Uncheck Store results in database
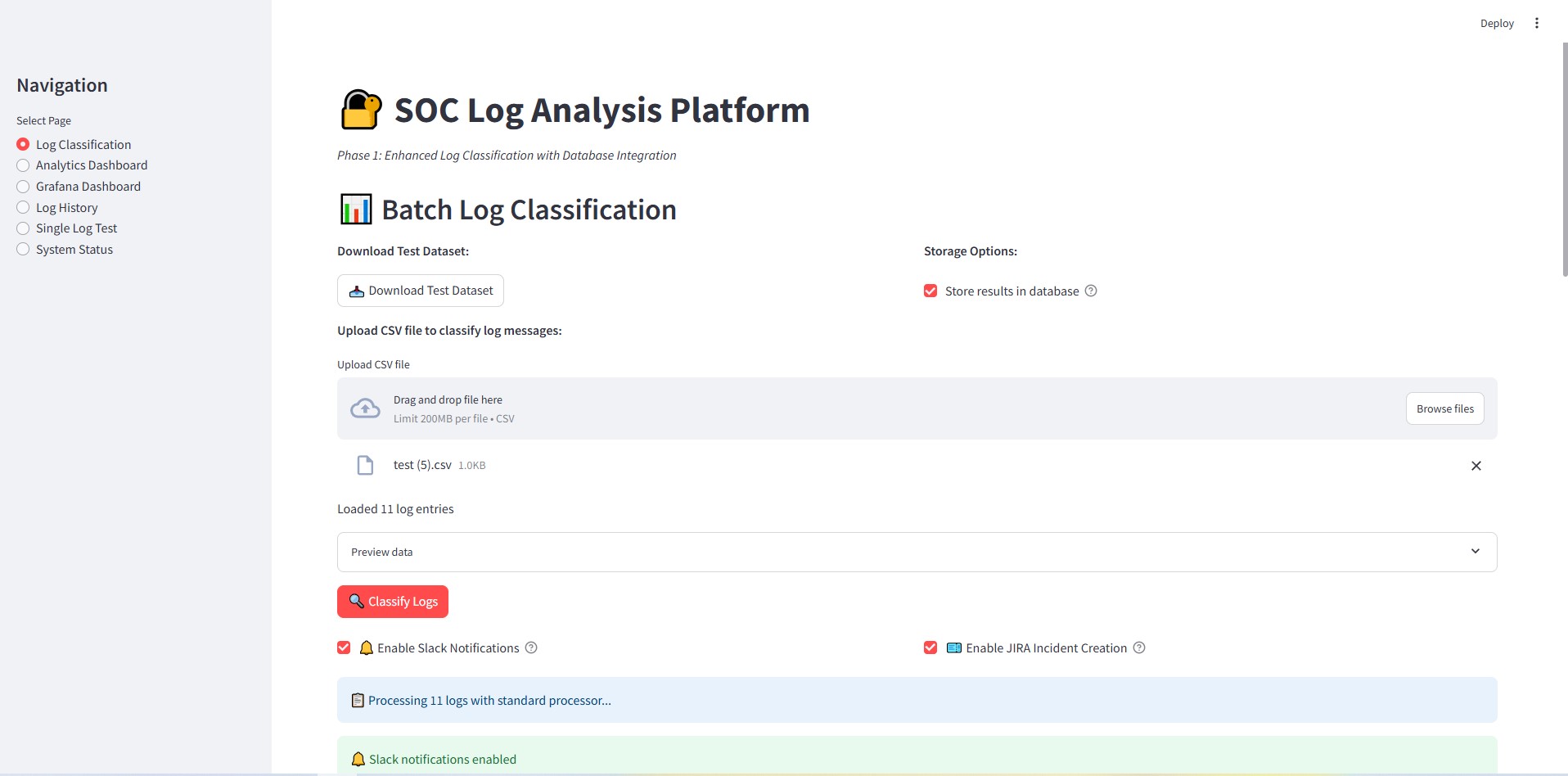The width and height of the screenshot is (1568, 776). click(930, 291)
